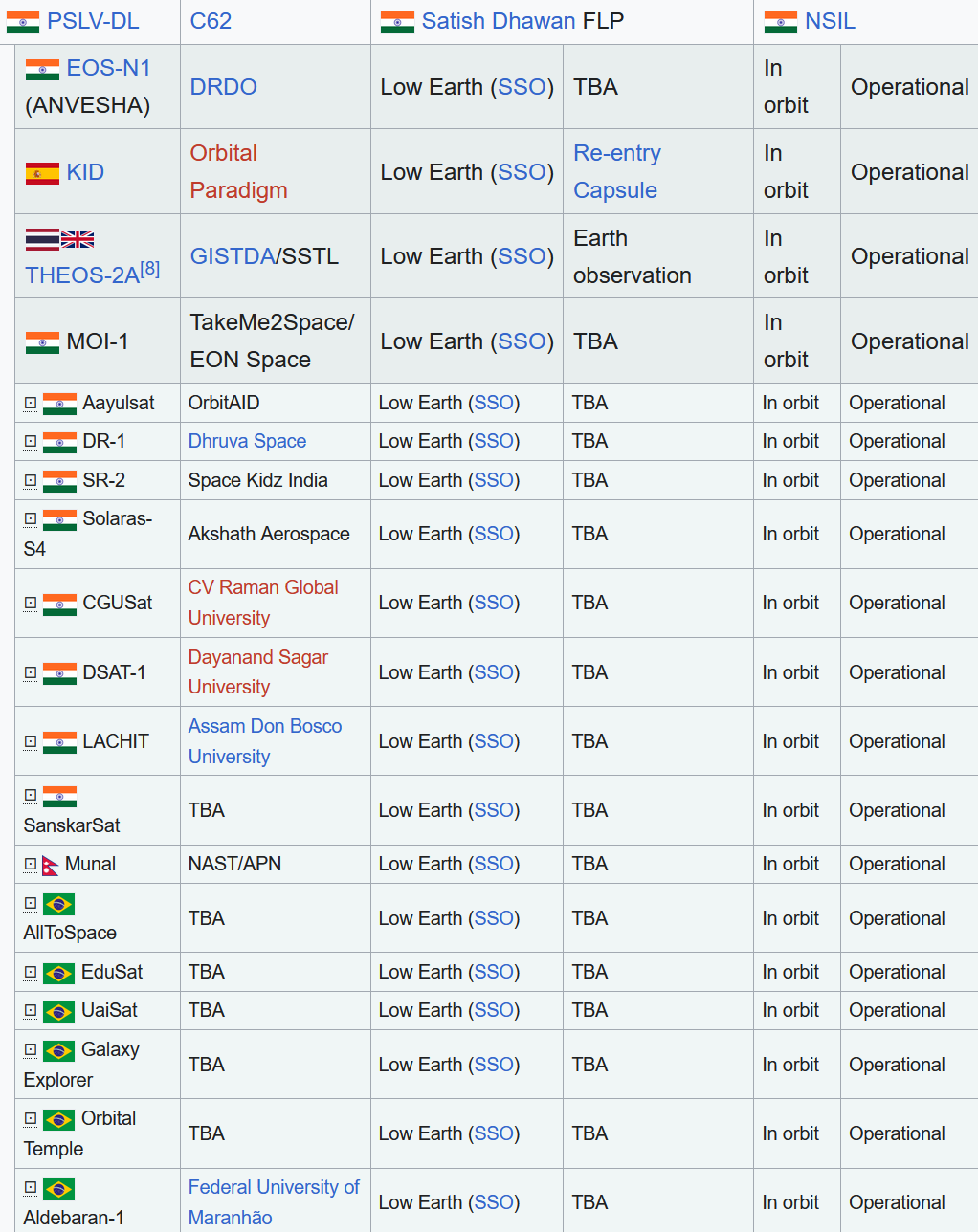The width and height of the screenshot is (978, 1232).
Task: Click the TakeMe2Space/ EON Space cell
Action: tap(275, 341)
